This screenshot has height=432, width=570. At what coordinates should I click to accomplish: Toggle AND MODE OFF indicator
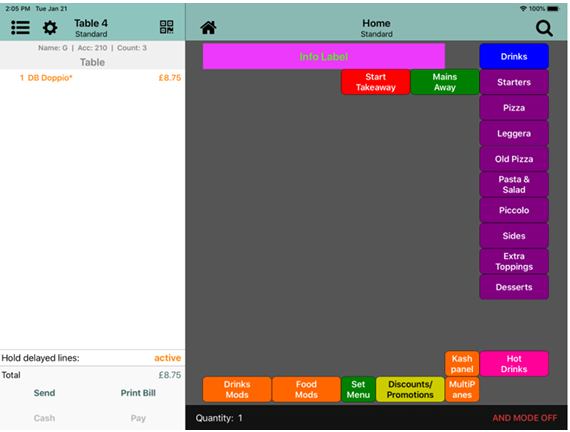[525, 418]
